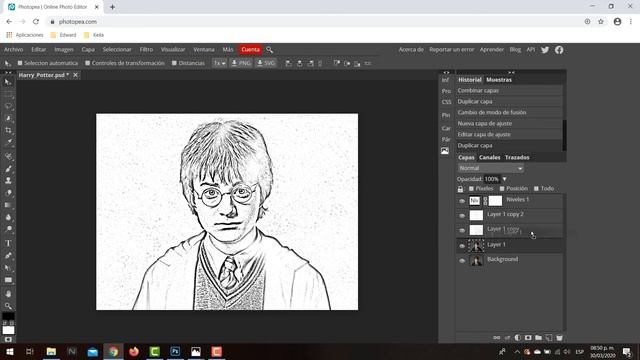The width and height of the screenshot is (640, 360).
Task: Select the Dodge tool
Action: [x=8, y=229]
